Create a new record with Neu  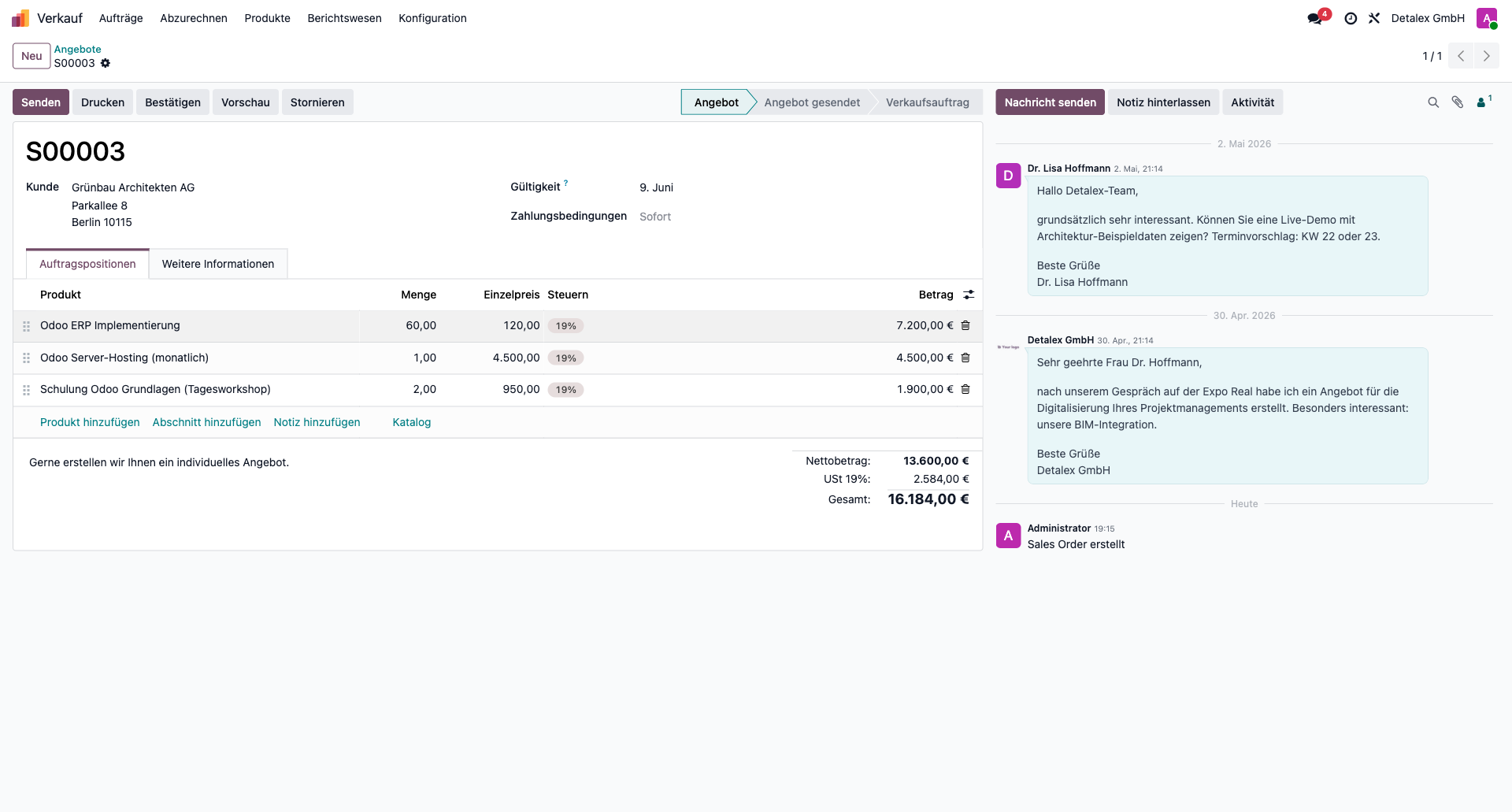(31, 56)
